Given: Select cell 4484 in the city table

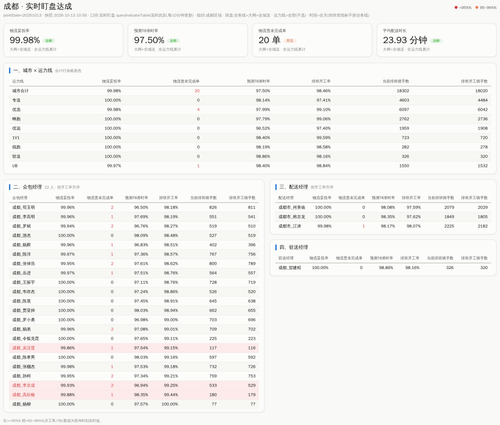Looking at the screenshot, I should [x=483, y=100].
